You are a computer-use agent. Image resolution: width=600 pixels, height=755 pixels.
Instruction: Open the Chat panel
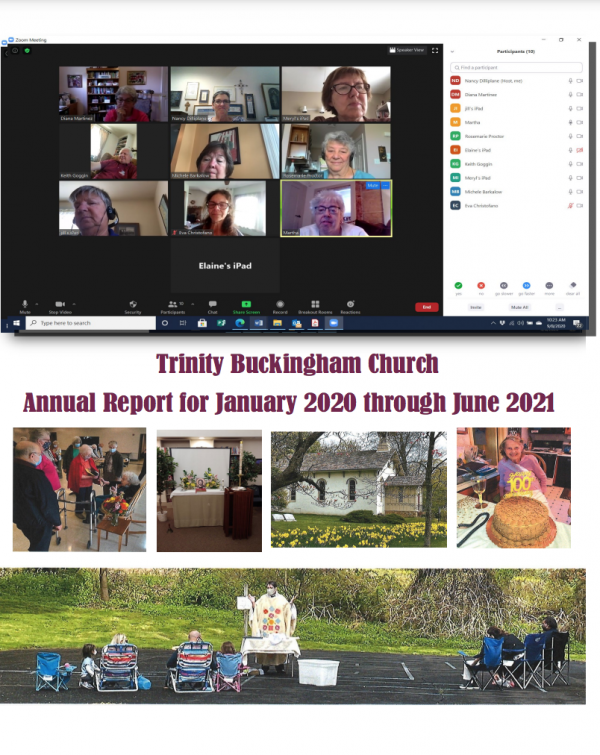[212, 307]
